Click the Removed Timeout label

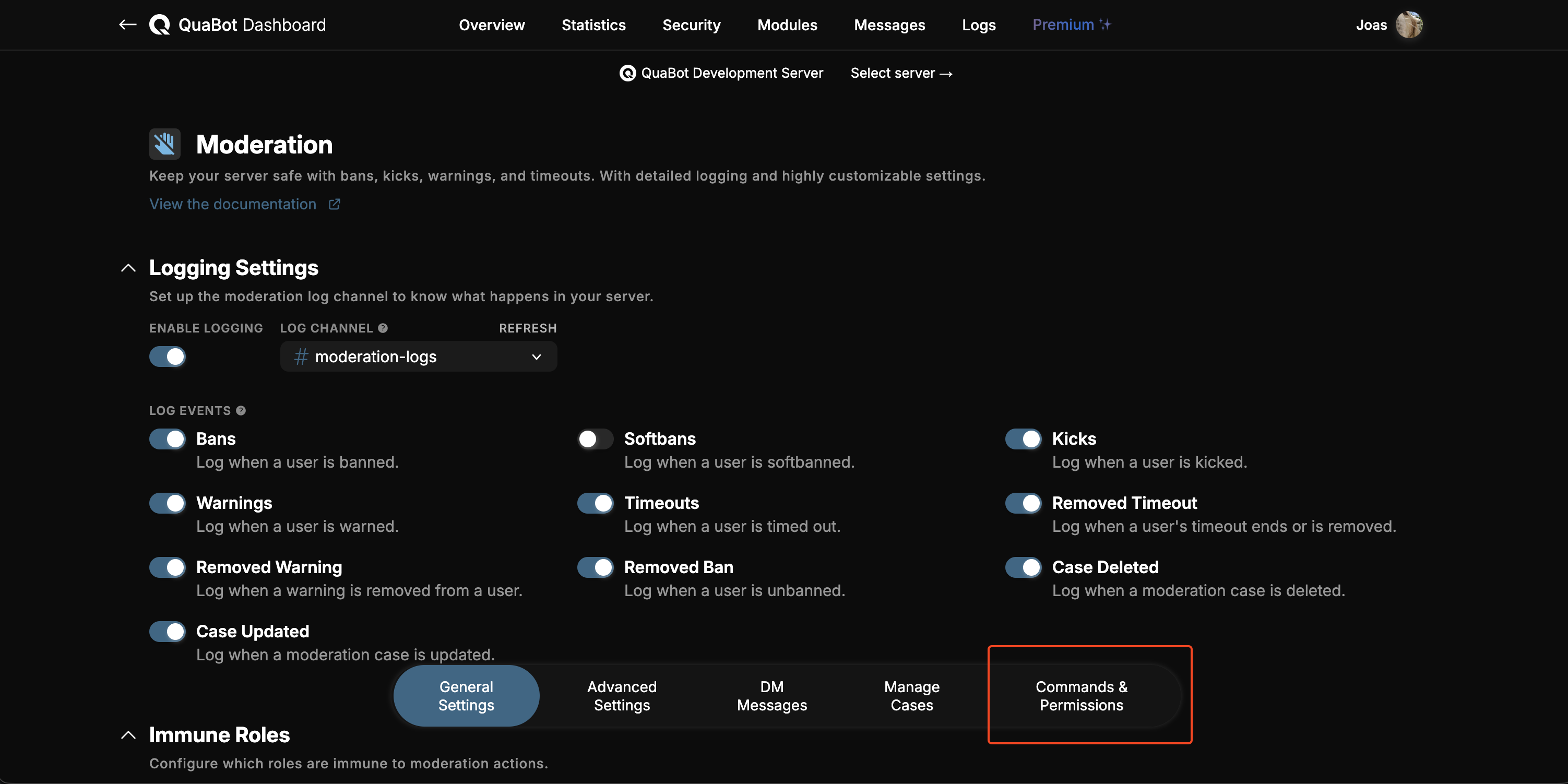click(1124, 503)
